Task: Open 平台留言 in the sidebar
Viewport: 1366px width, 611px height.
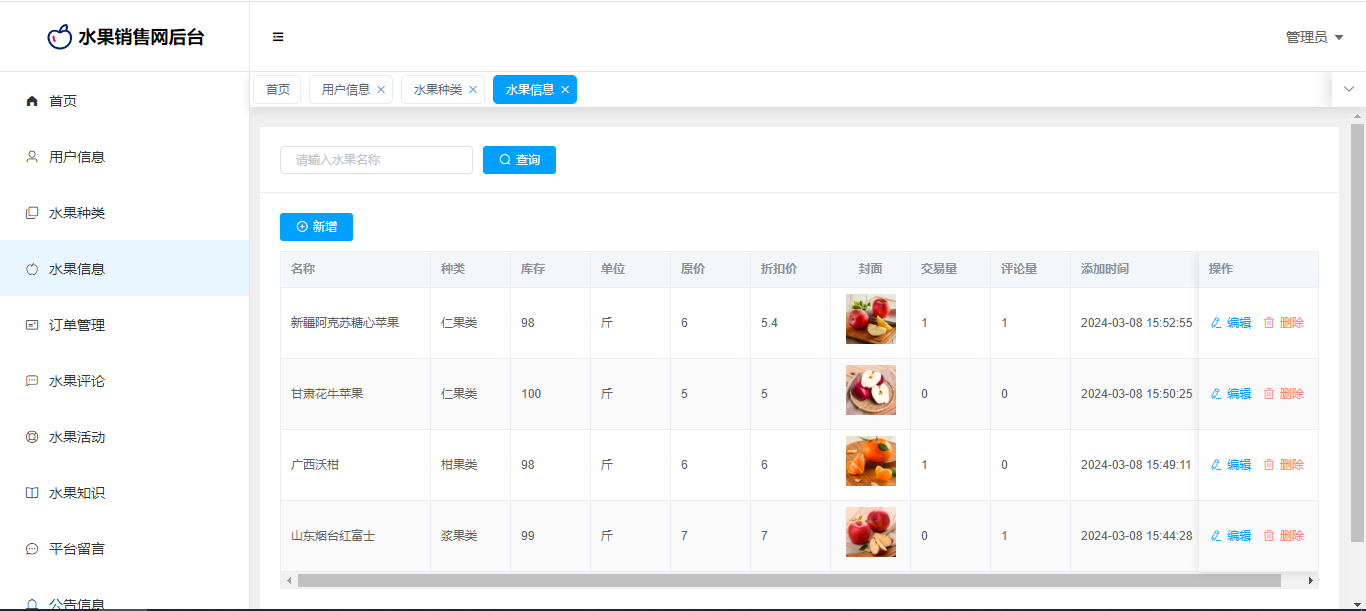Action: point(124,549)
